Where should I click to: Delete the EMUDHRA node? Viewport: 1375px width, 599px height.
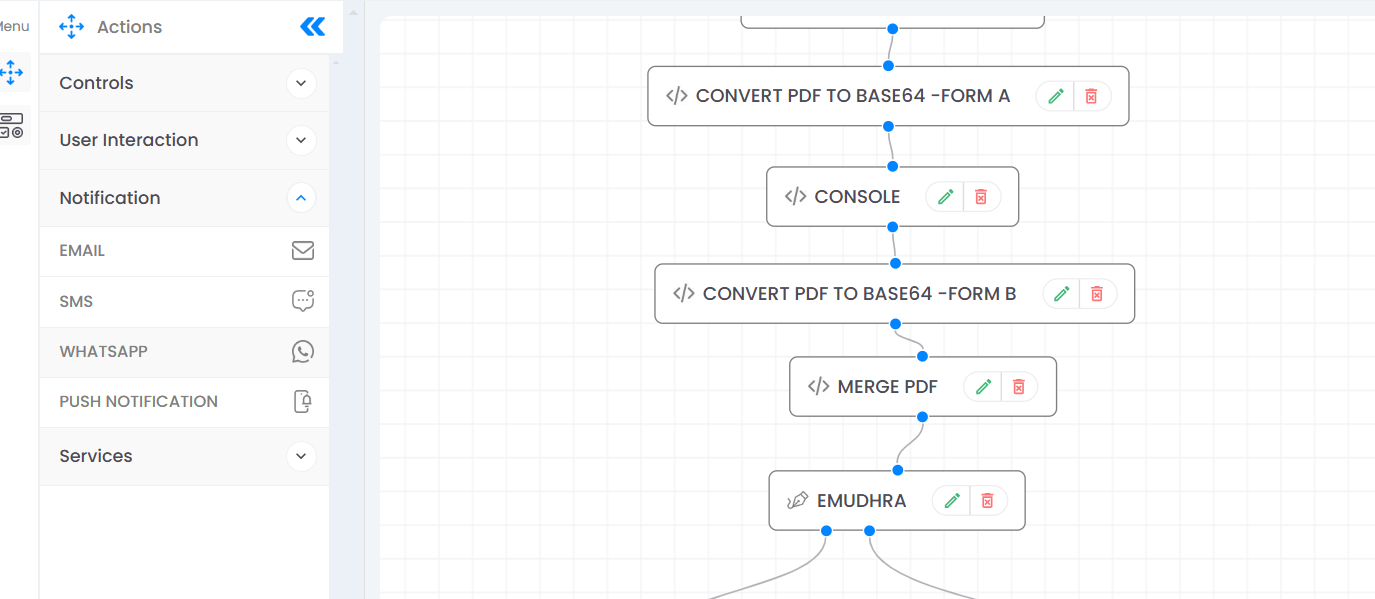[988, 501]
